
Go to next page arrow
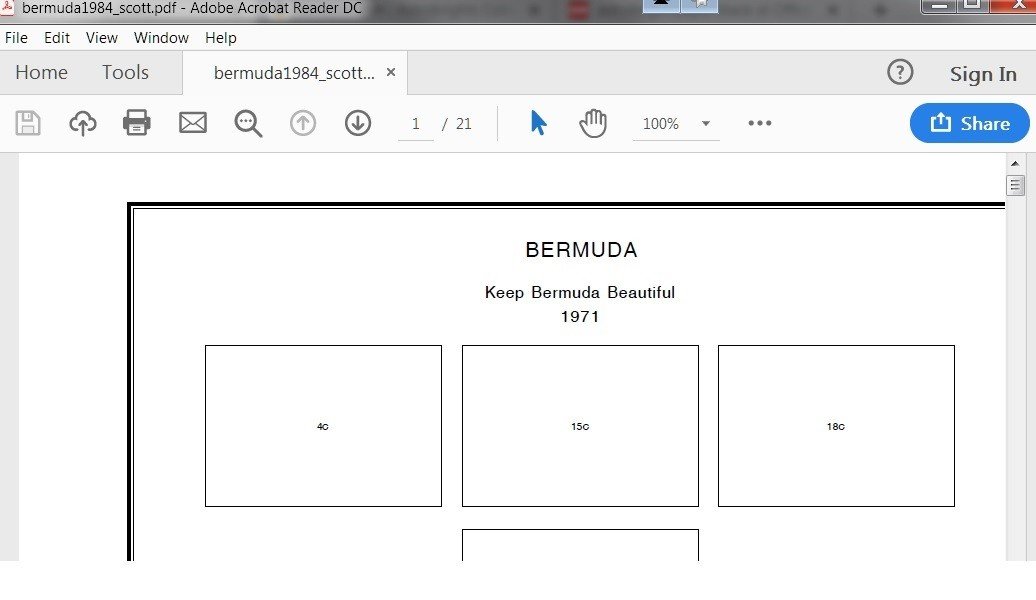point(358,123)
